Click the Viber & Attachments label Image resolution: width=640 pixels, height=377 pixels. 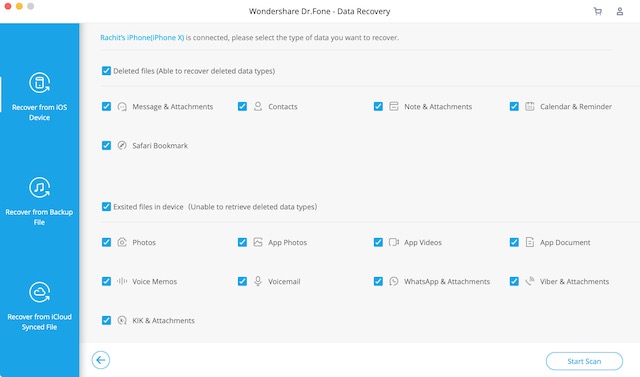tap(574, 282)
